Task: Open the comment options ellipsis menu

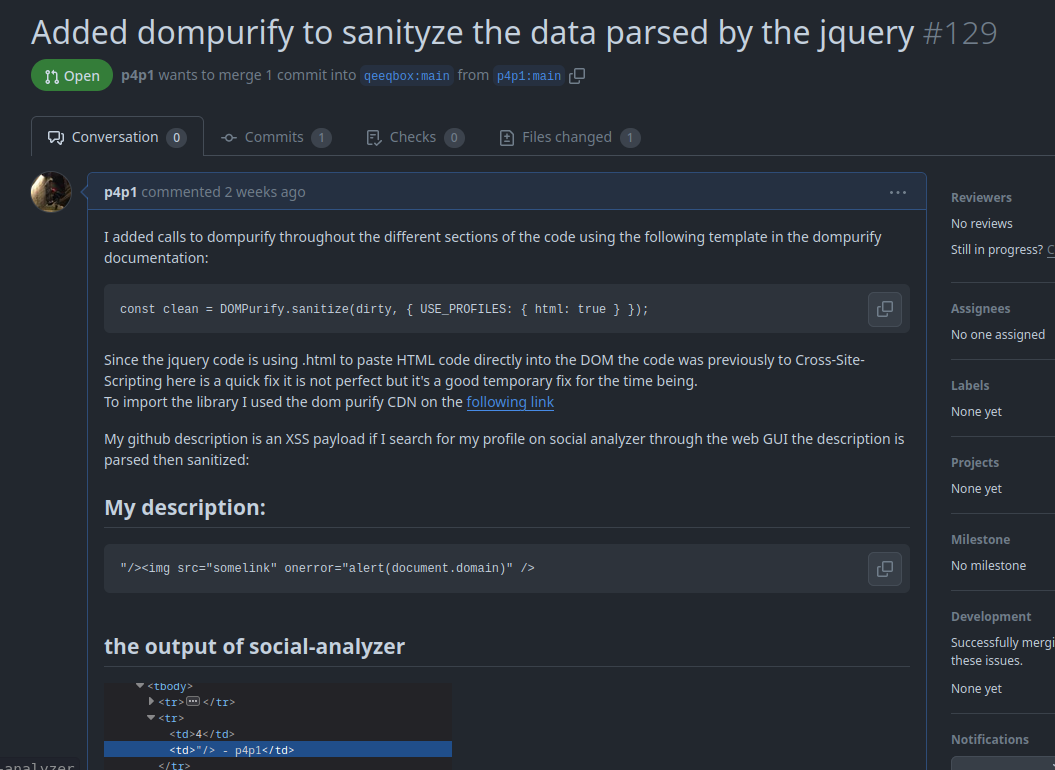Action: tap(897, 192)
